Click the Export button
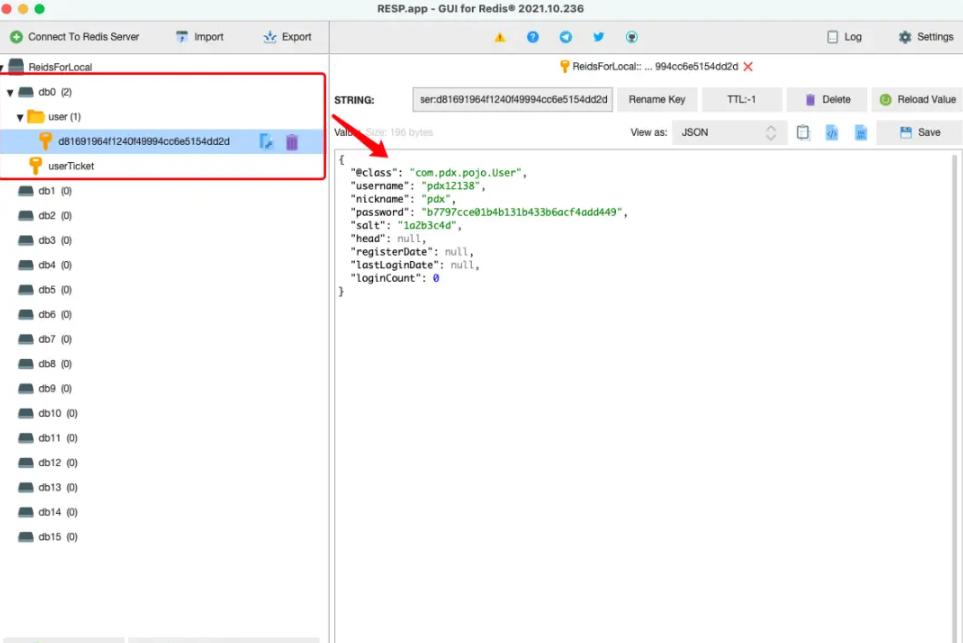Screen dimensions: 963x643 (x=287, y=37)
